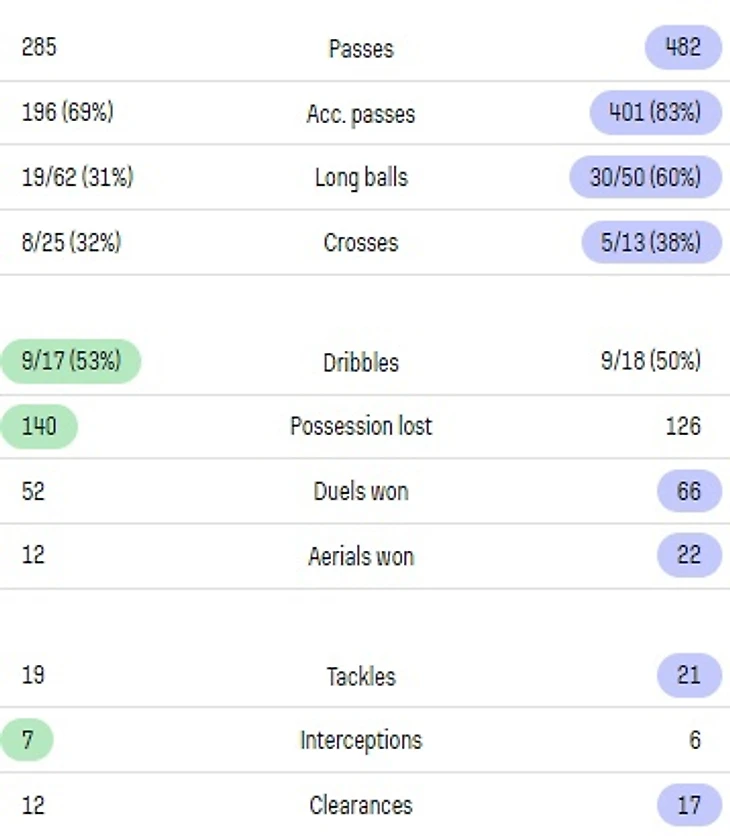Click the Long balls stat label
Viewport: 730px width, 836px height.
[x=361, y=178]
